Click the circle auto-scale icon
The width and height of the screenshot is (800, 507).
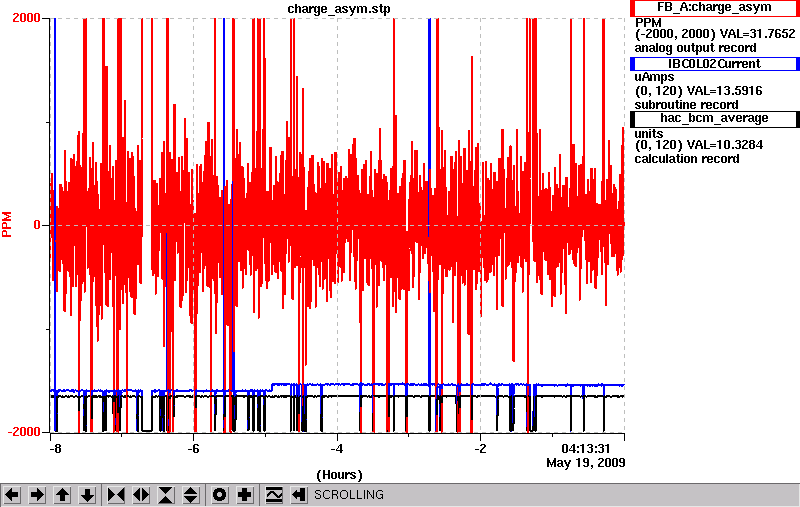(220, 495)
